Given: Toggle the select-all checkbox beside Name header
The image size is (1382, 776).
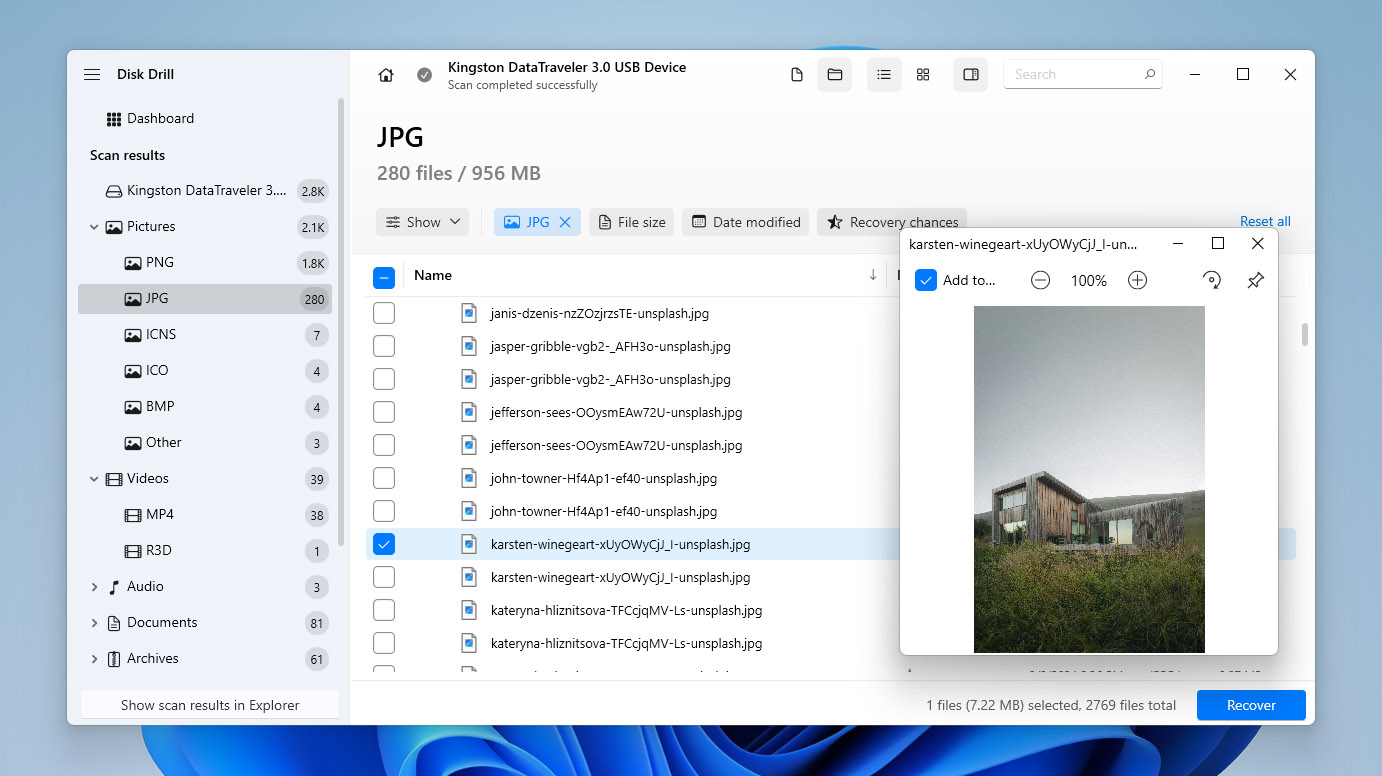Looking at the screenshot, I should [384, 278].
